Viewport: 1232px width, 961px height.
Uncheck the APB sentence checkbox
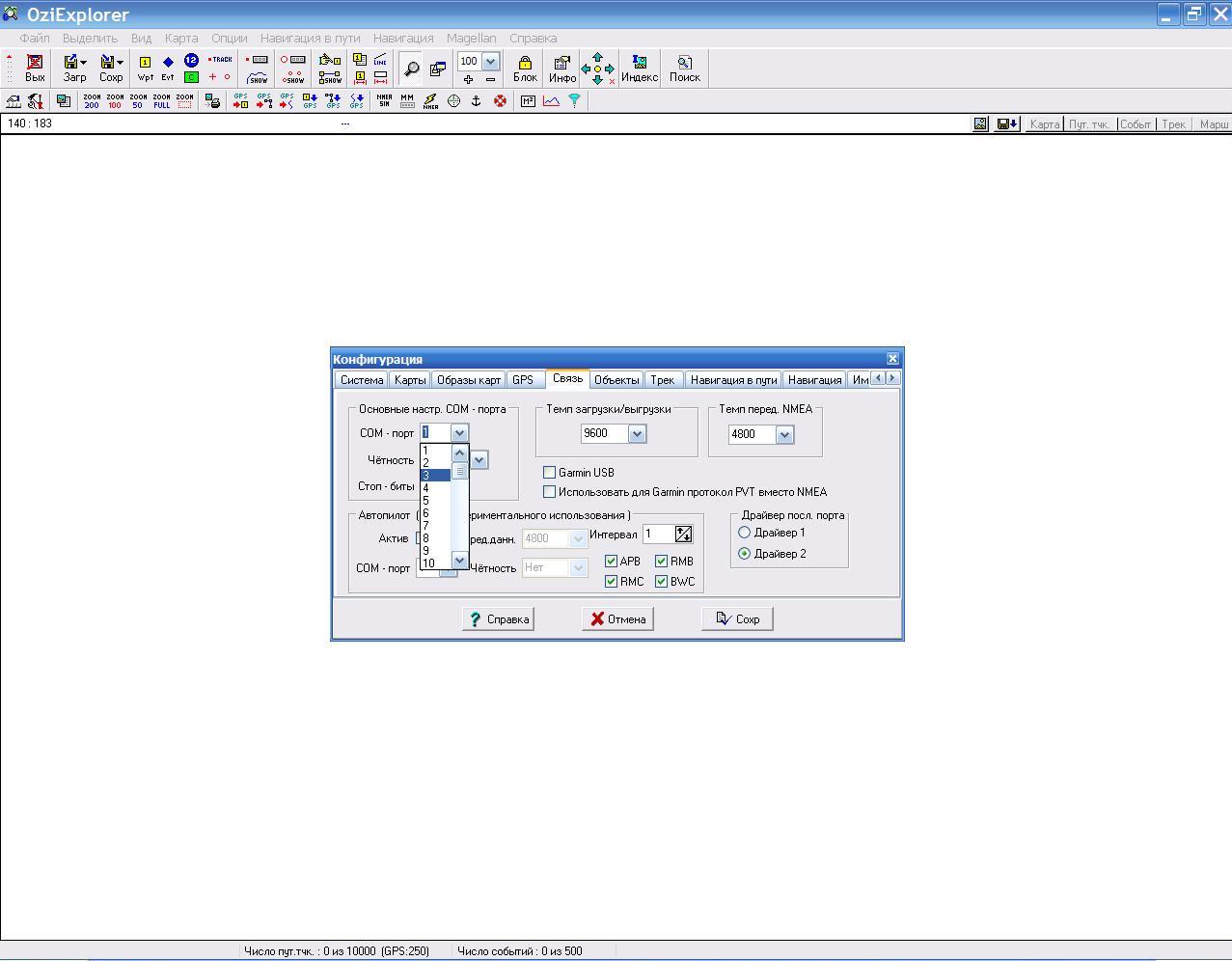click(611, 562)
